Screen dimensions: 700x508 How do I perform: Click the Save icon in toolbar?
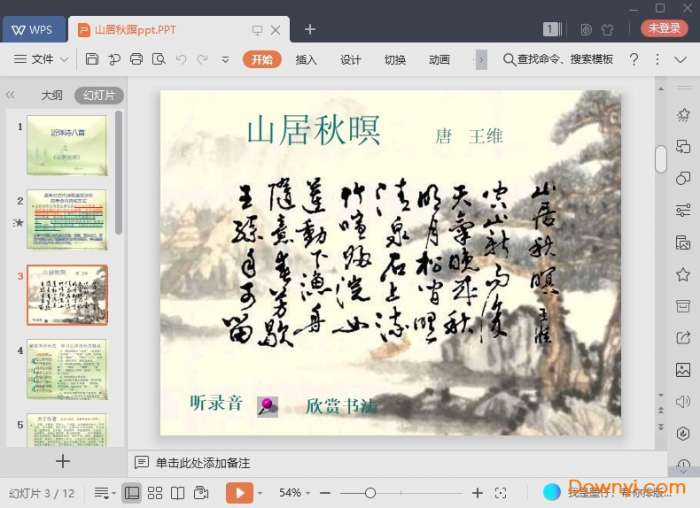tap(92, 59)
